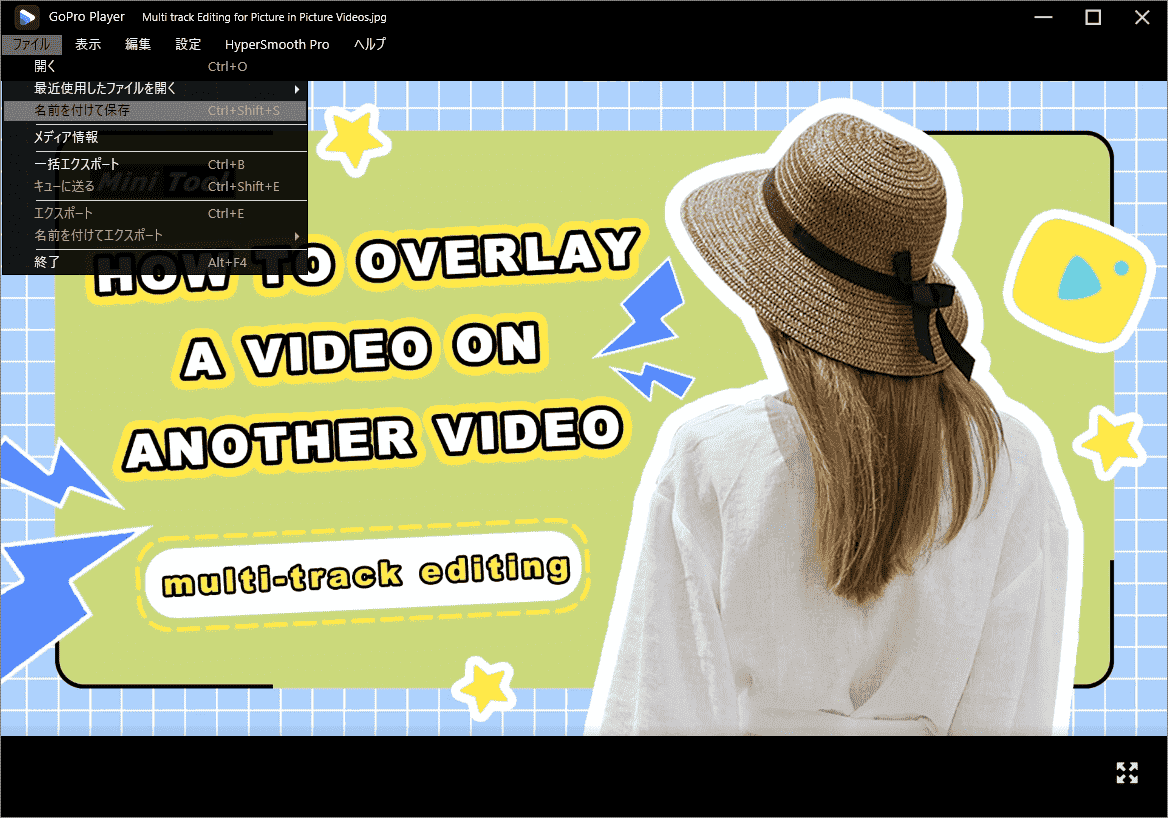
Task: Expand the 最近使用したファイルを開く submenu arrow
Action: (296, 88)
